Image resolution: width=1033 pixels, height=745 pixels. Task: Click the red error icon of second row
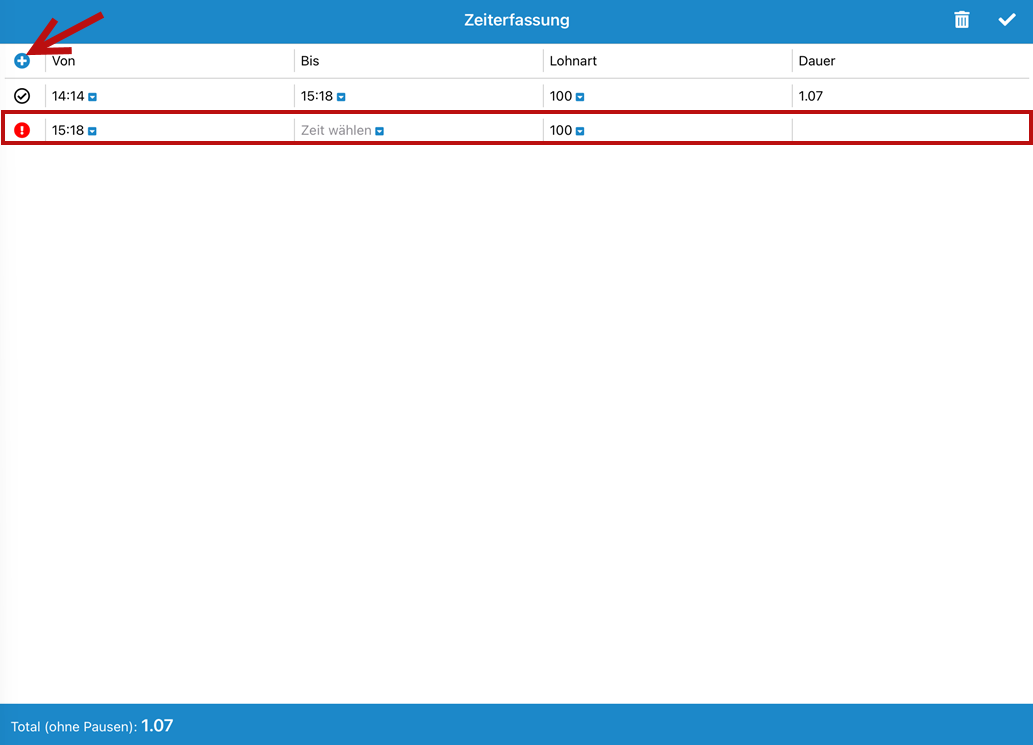pos(22,130)
